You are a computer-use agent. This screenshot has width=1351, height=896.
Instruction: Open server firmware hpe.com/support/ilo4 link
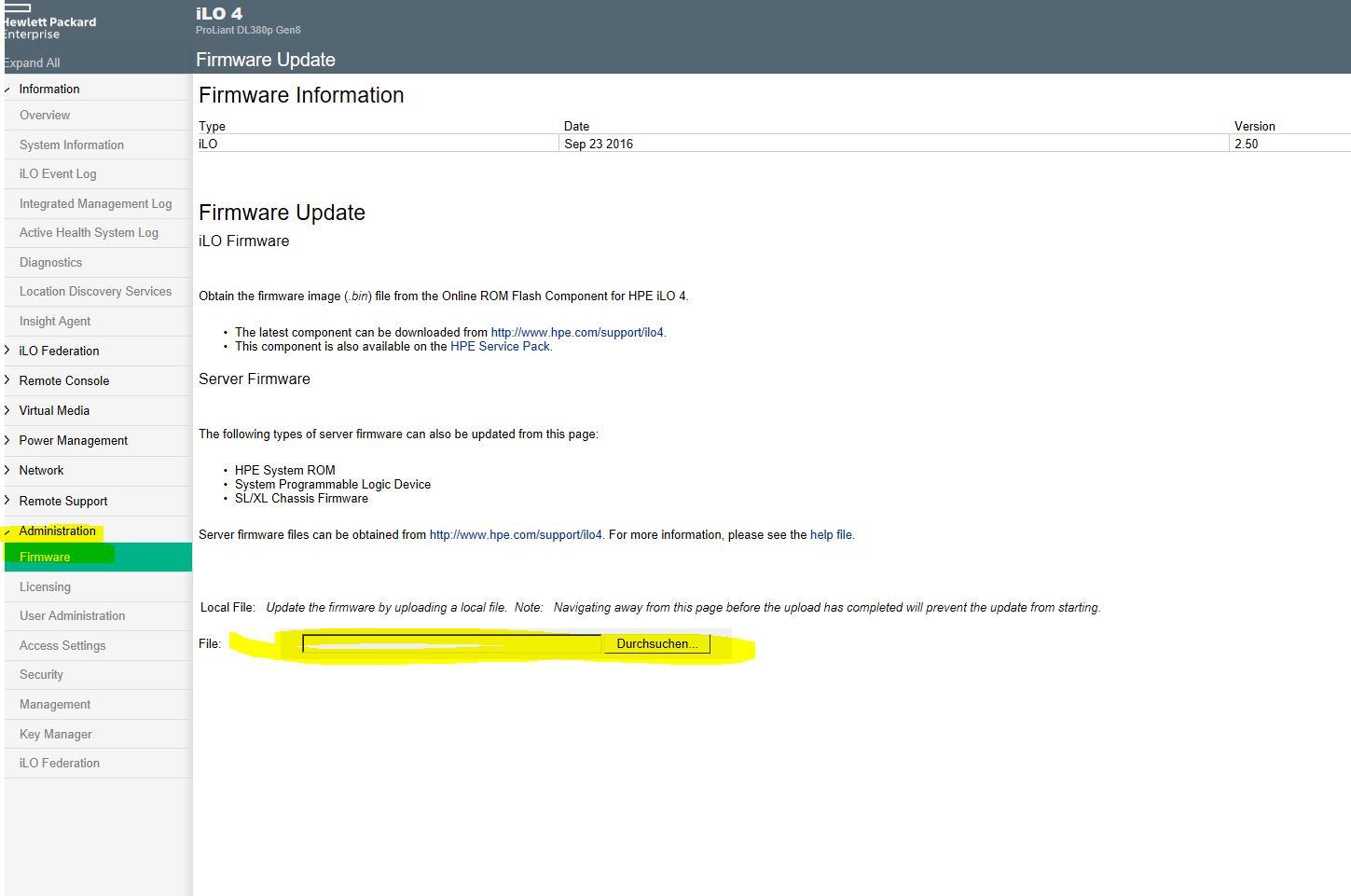[516, 534]
